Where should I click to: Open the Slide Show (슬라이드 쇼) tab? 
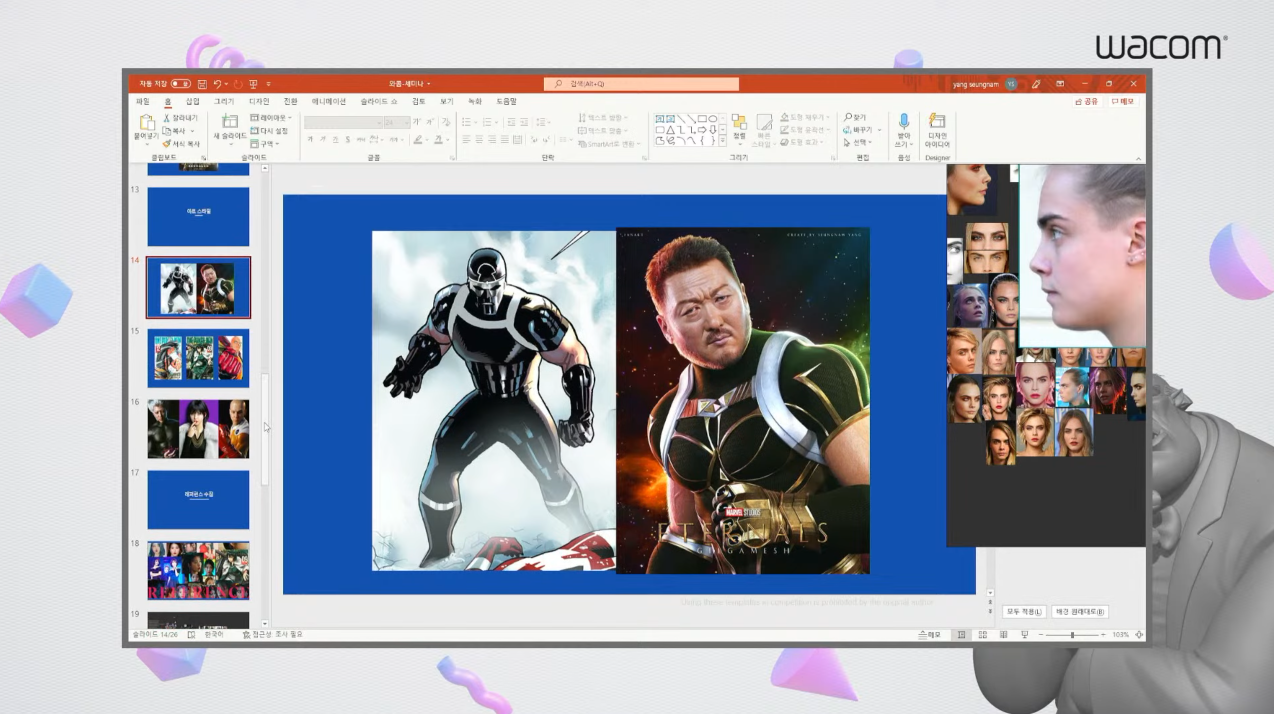[379, 101]
